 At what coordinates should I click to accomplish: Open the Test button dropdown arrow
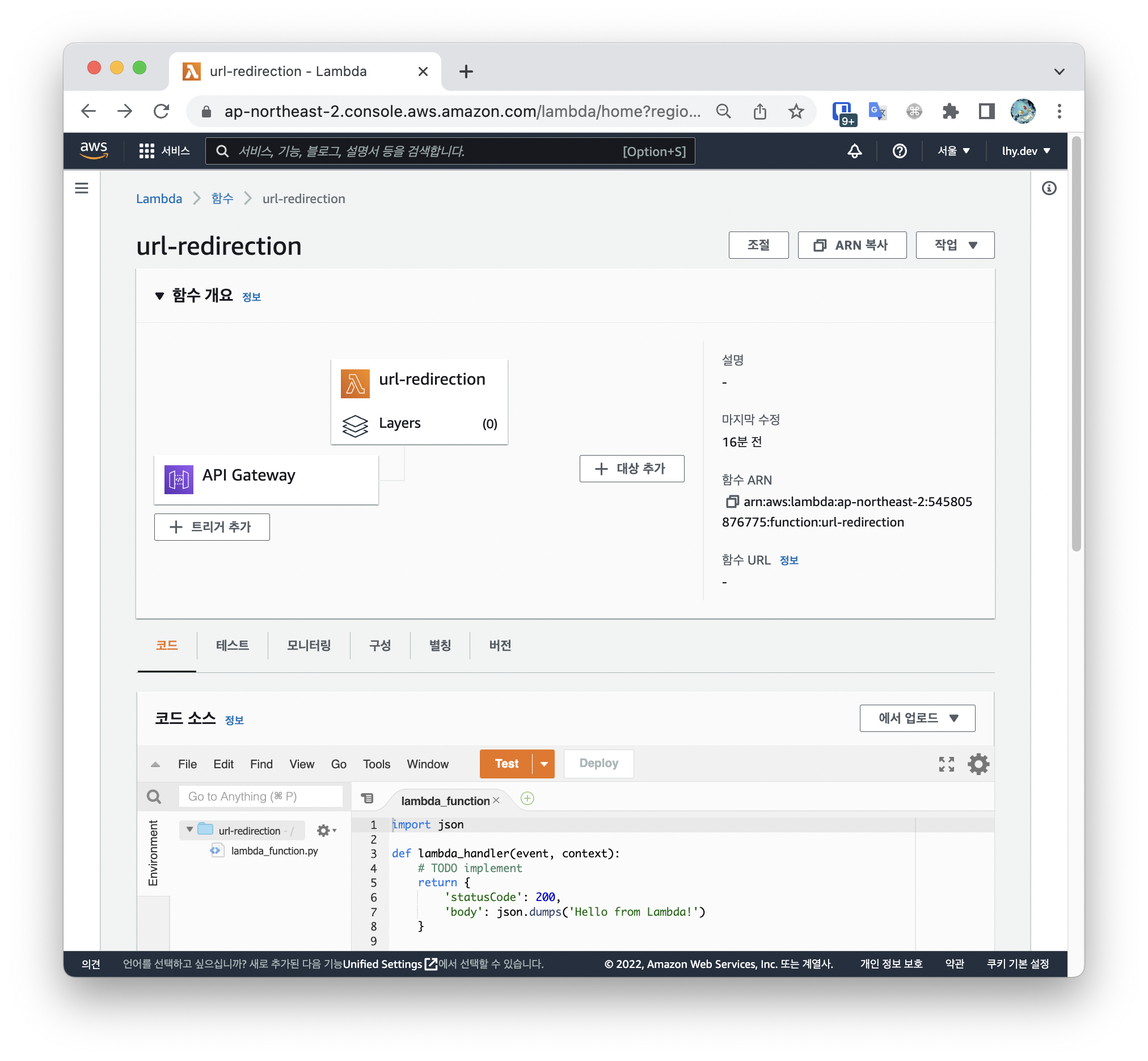543,764
